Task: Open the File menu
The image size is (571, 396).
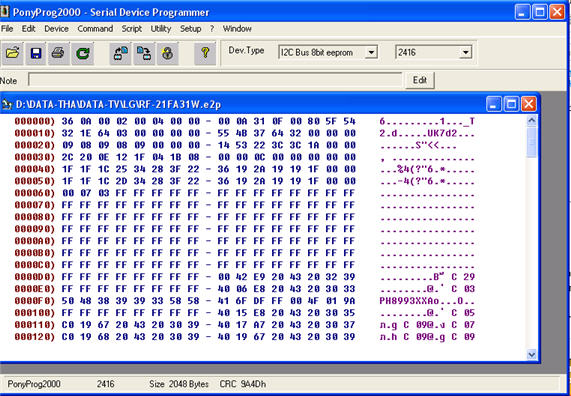Action: pyautogui.click(x=7, y=29)
